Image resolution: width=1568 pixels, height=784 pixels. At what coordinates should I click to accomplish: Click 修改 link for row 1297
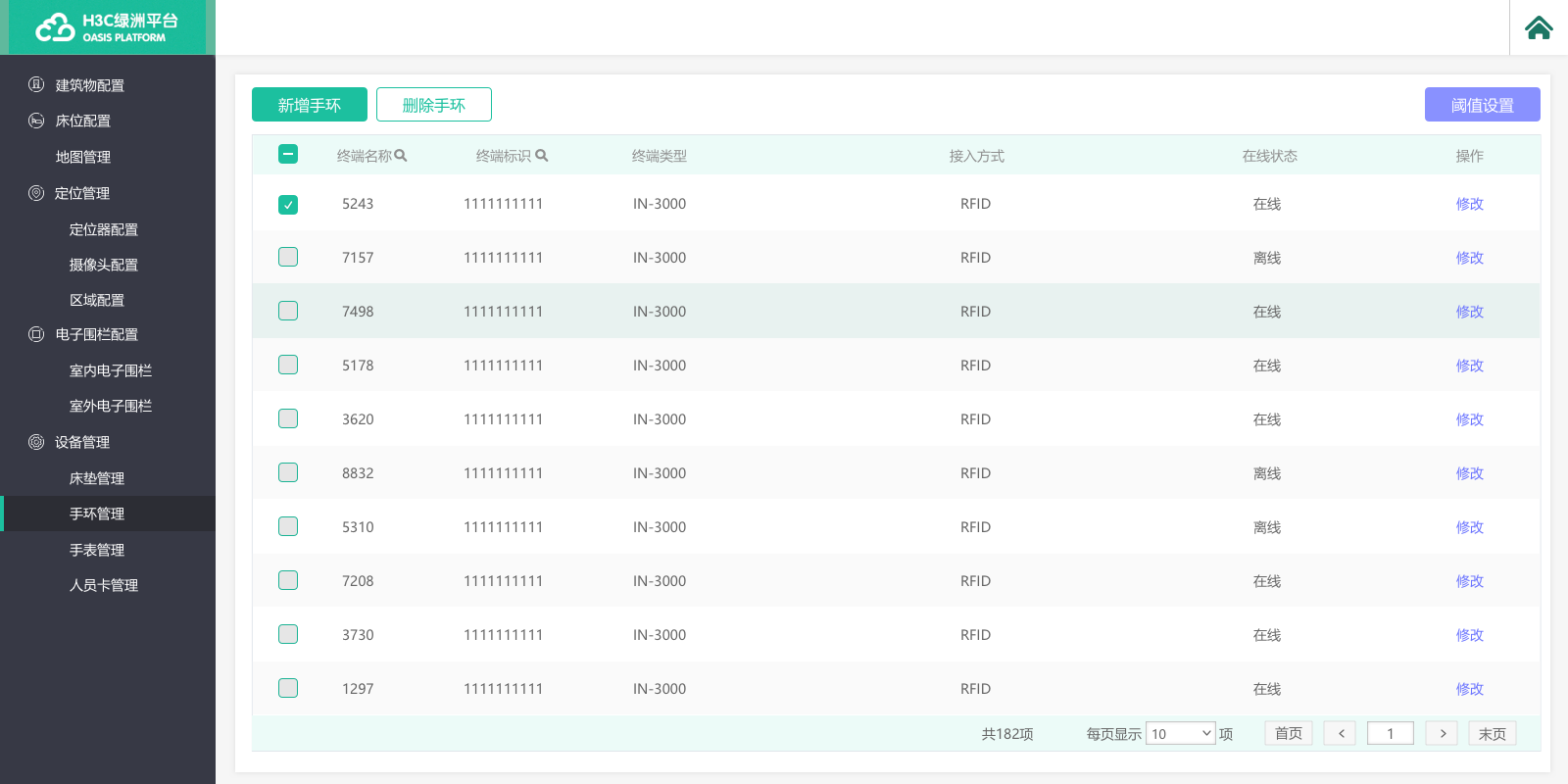click(1470, 689)
